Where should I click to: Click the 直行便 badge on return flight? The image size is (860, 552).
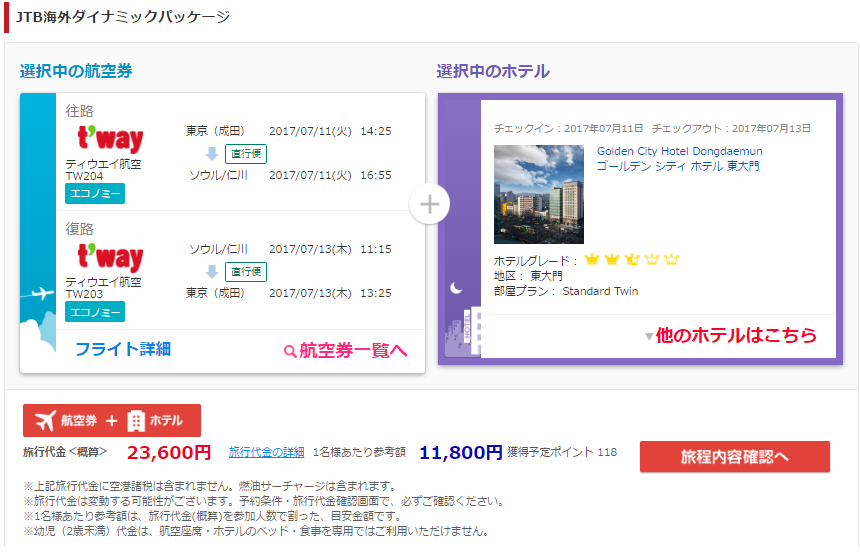point(246,272)
